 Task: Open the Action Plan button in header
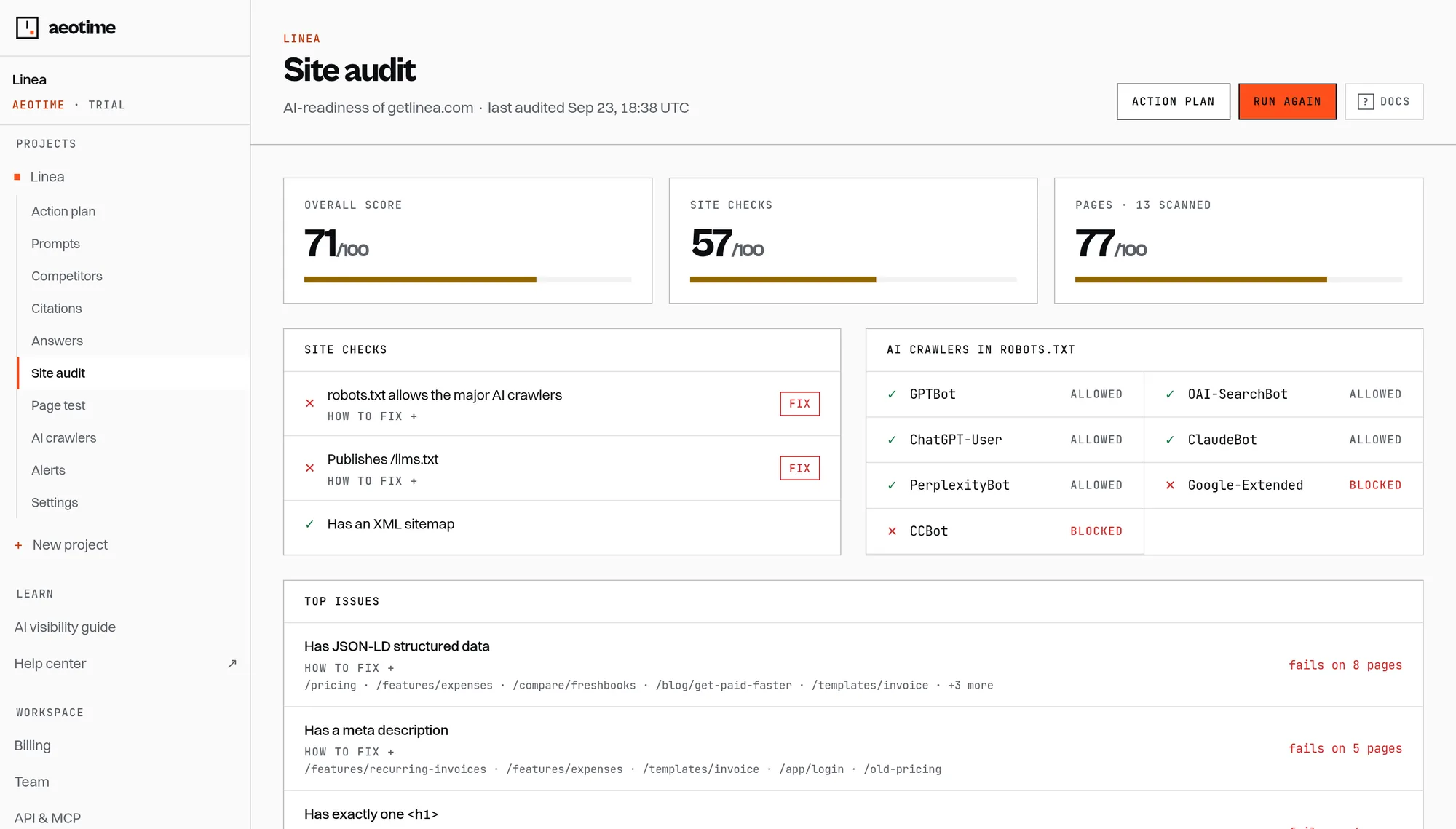1174,102
